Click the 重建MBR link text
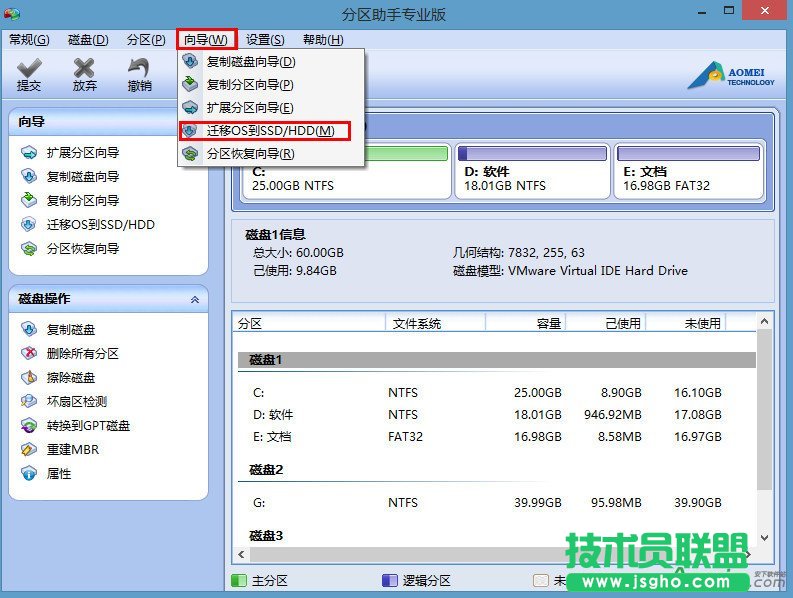Screen dimensions: 793x598 (73, 449)
